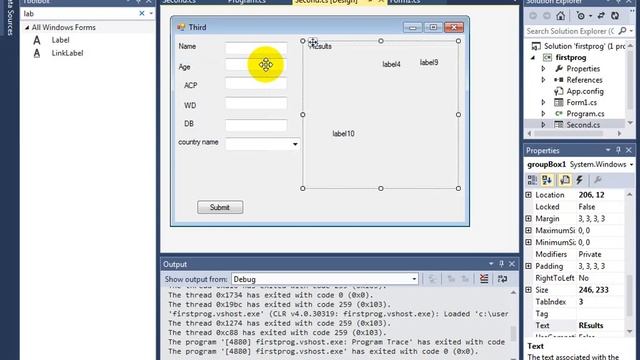Show the Properties page icon
The image size is (640, 360).
coord(565,180)
